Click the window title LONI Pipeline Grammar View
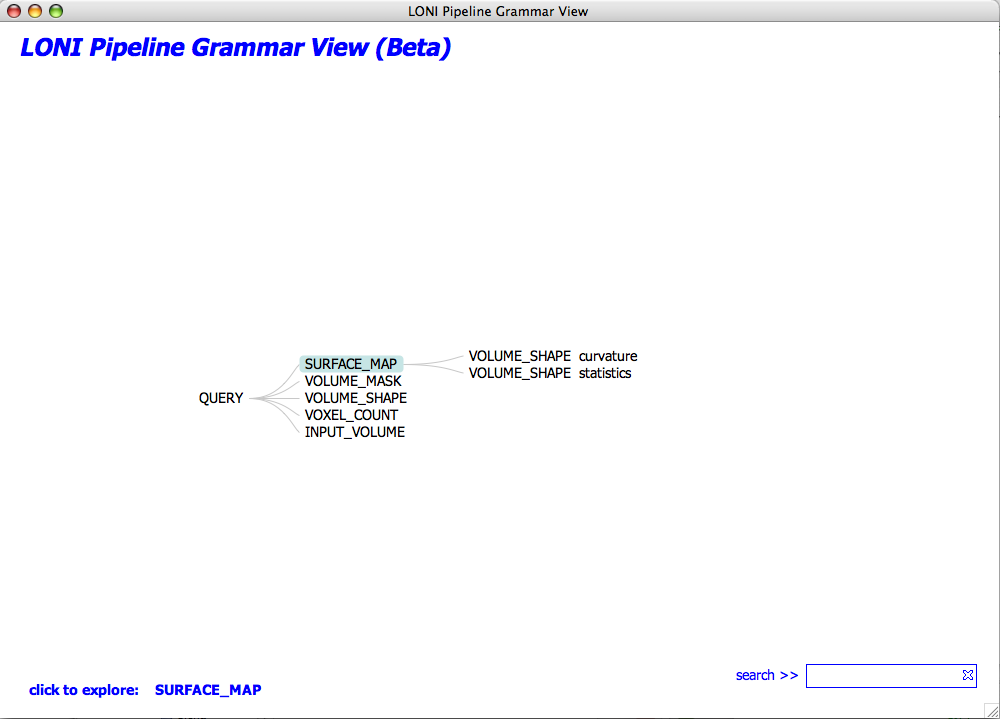1000x719 pixels. point(498,11)
